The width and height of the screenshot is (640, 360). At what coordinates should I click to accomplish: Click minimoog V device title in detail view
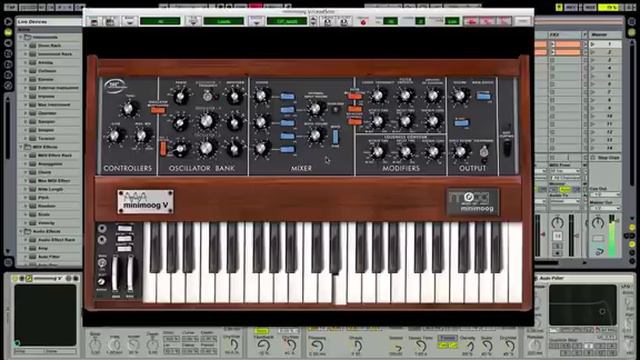click(48, 278)
